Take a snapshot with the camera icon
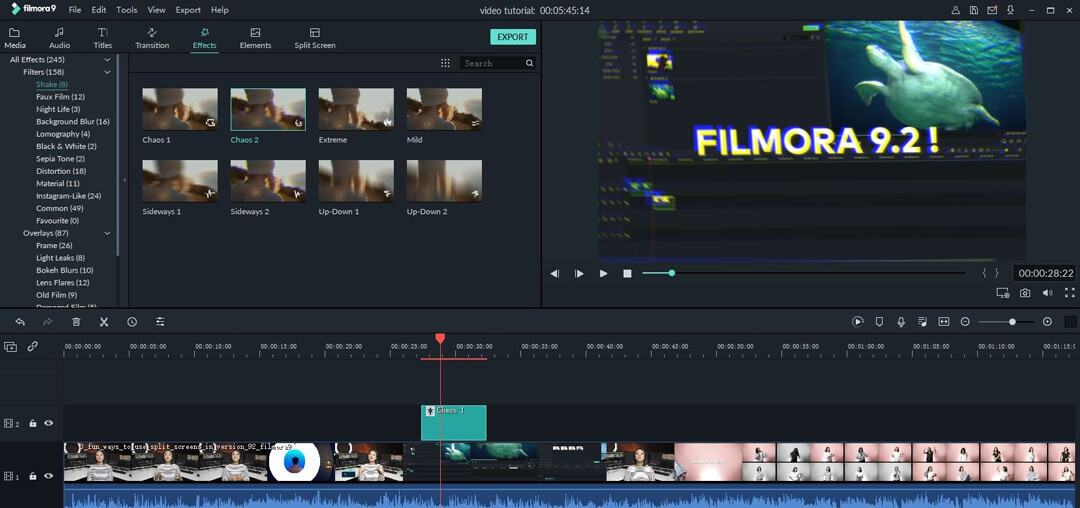The image size is (1080, 508). pyautogui.click(x=1025, y=293)
